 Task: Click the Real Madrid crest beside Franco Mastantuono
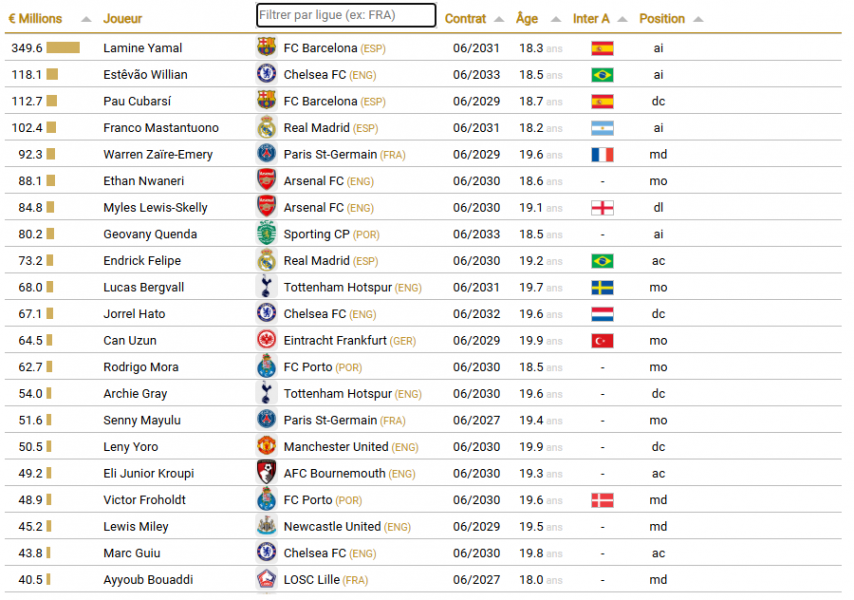pyautogui.click(x=266, y=127)
